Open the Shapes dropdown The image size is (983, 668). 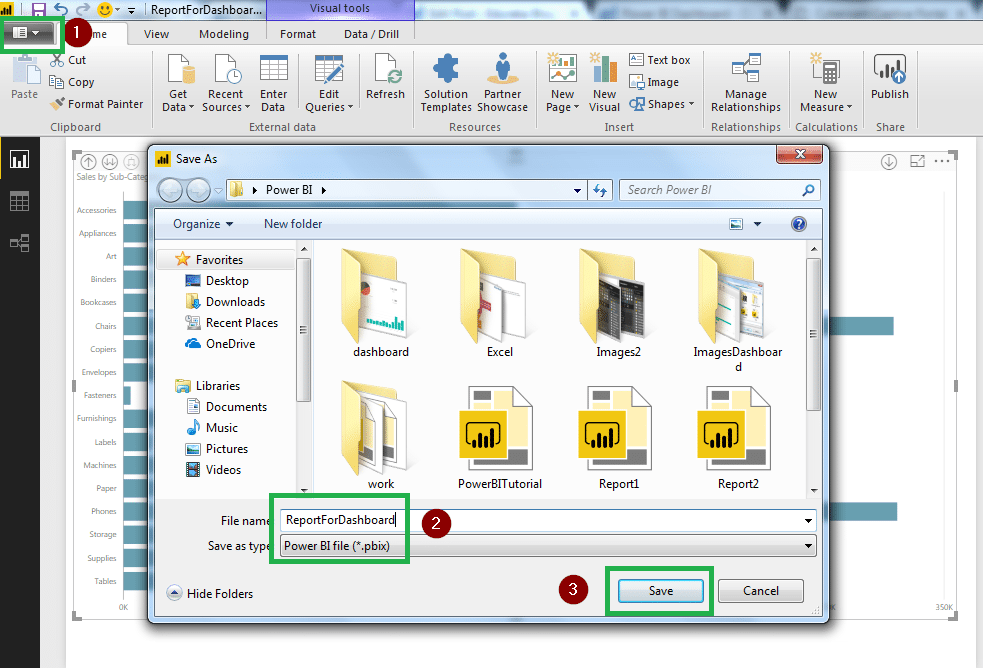click(662, 104)
